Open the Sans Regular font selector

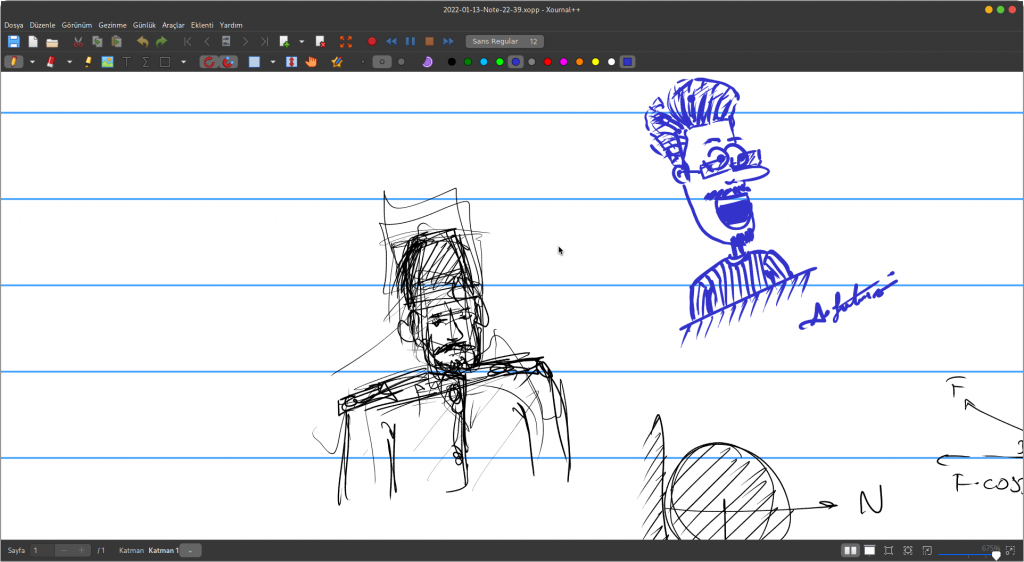click(504, 41)
